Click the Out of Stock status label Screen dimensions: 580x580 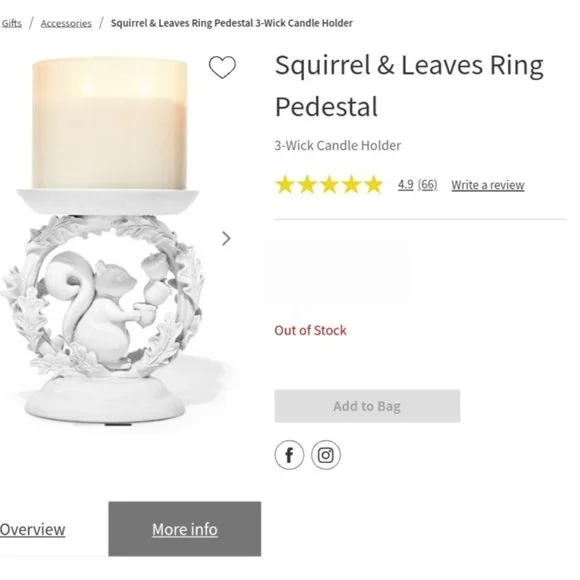click(x=310, y=330)
